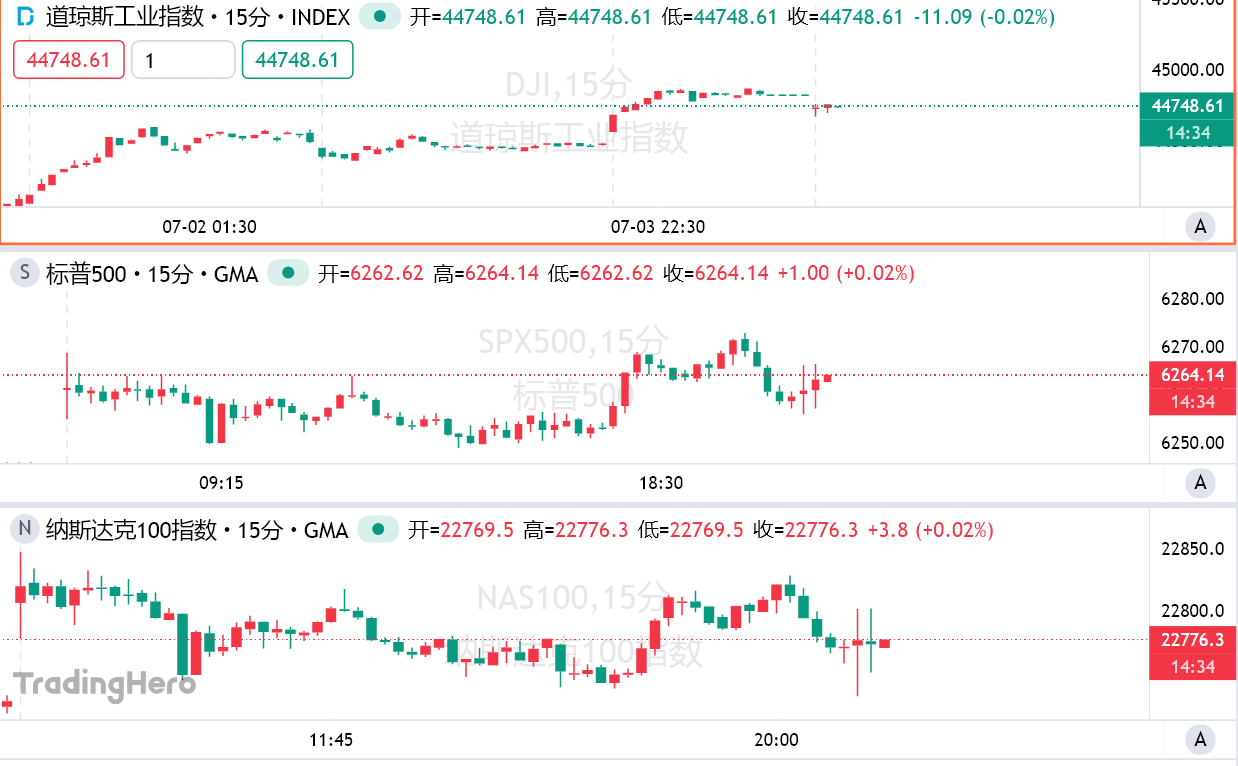The width and height of the screenshot is (1238, 766).
Task: Open the 道琼斯工业指数 symbol selector
Action: click(x=125, y=17)
